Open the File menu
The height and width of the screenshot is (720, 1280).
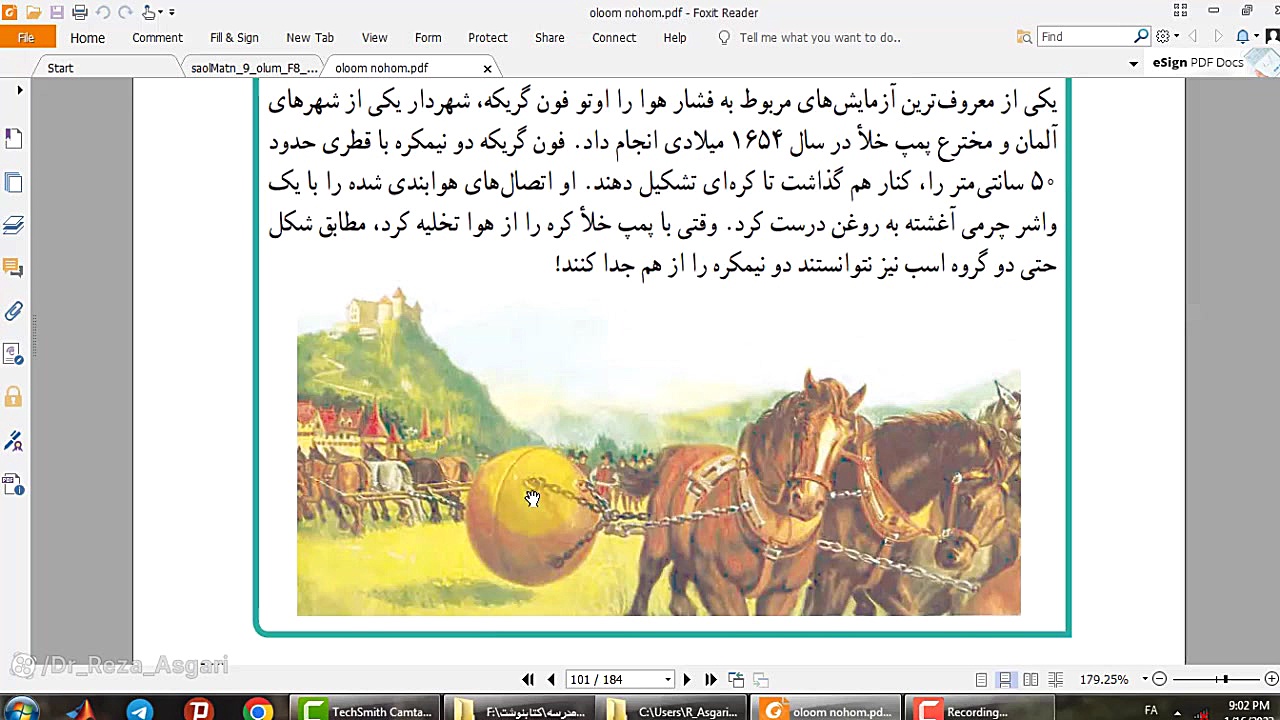26,37
